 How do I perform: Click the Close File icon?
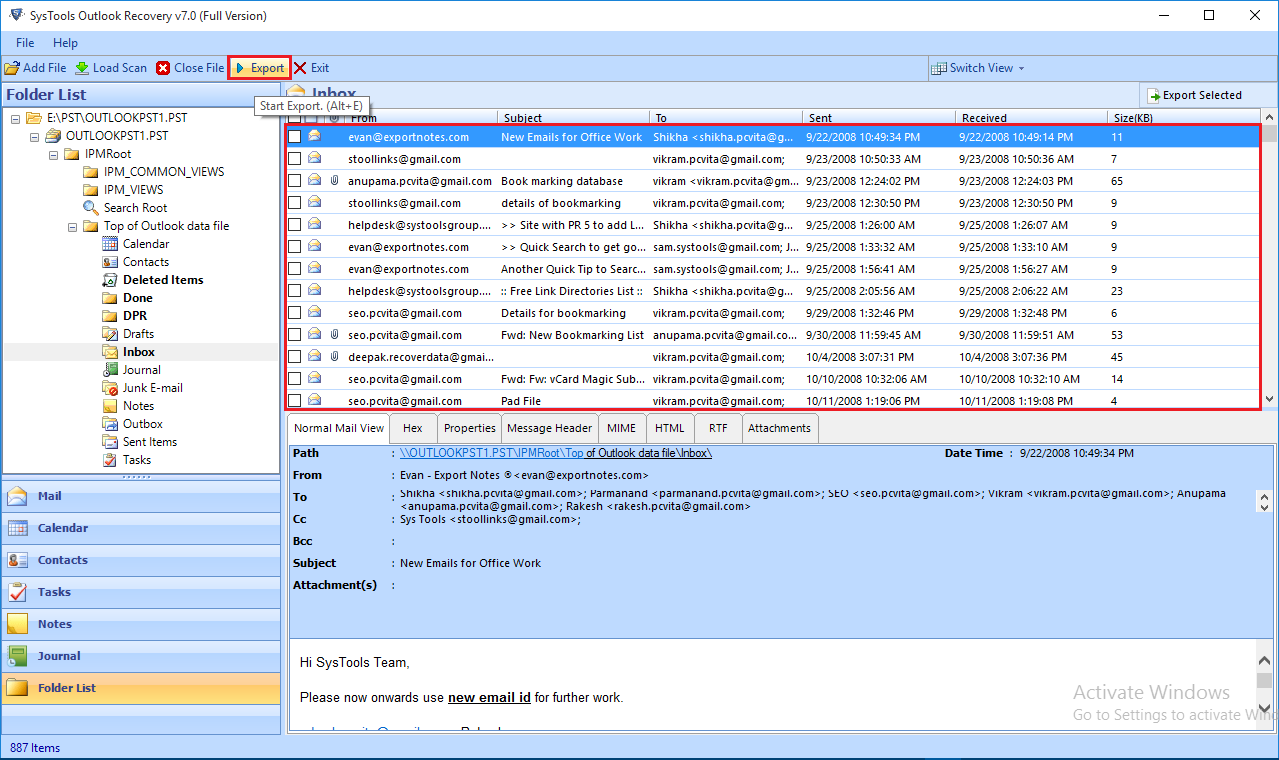pos(189,68)
